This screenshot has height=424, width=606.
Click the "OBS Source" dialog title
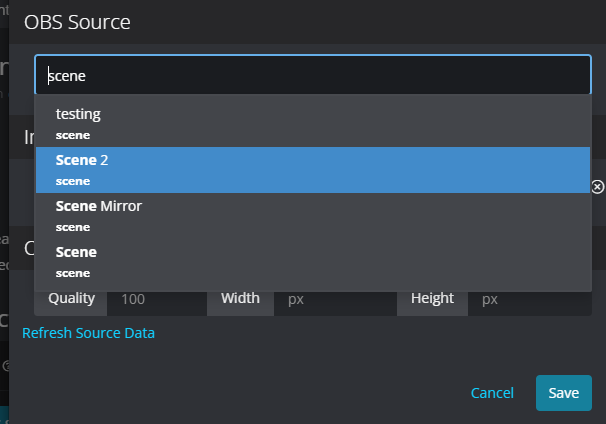(77, 22)
